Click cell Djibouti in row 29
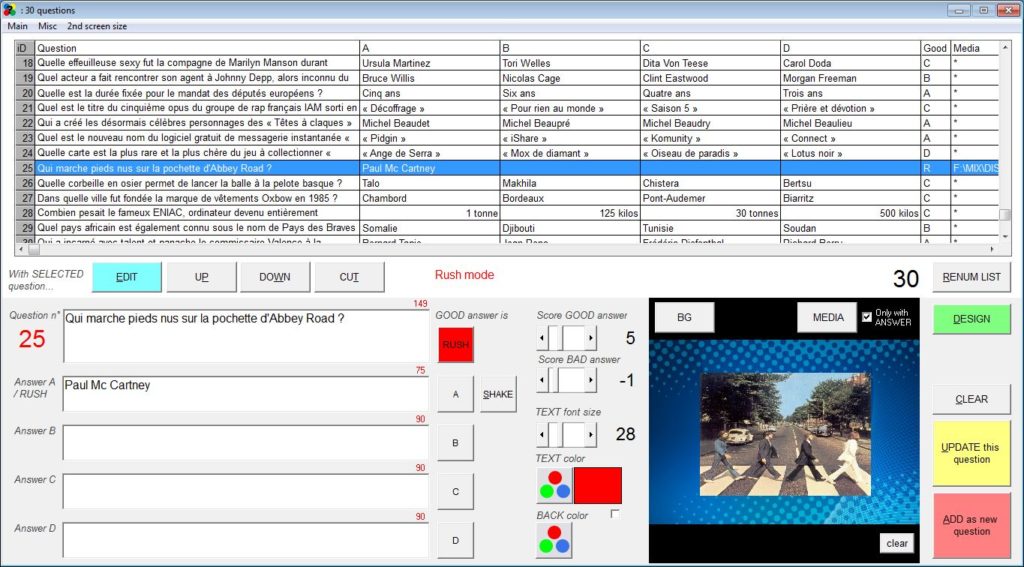The height and width of the screenshot is (567, 1024). (569, 228)
